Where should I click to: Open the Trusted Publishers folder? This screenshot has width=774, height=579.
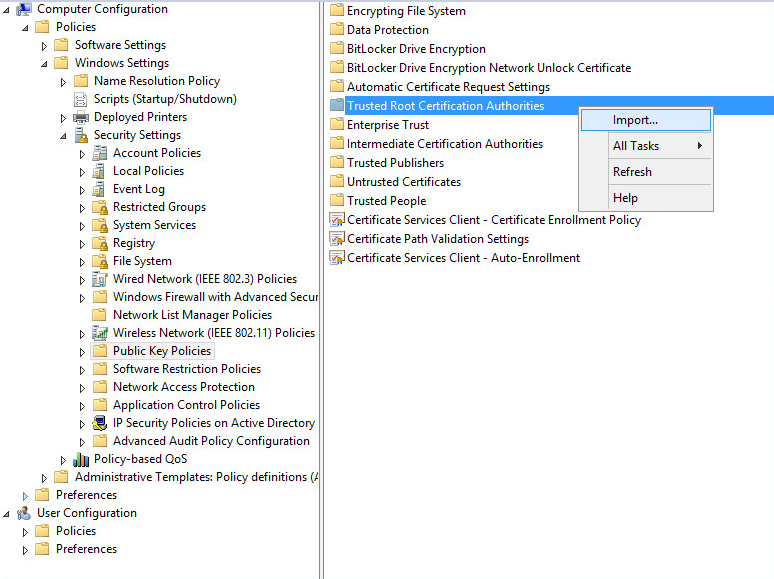tap(395, 163)
